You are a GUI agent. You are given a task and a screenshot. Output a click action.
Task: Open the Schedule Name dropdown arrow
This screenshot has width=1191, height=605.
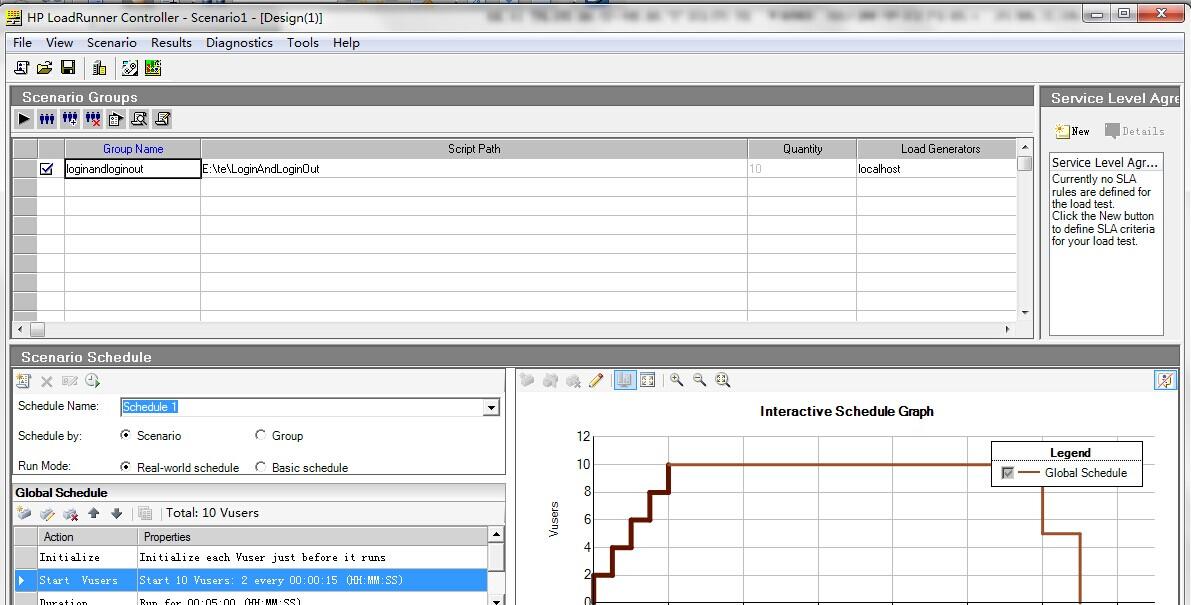[491, 408]
